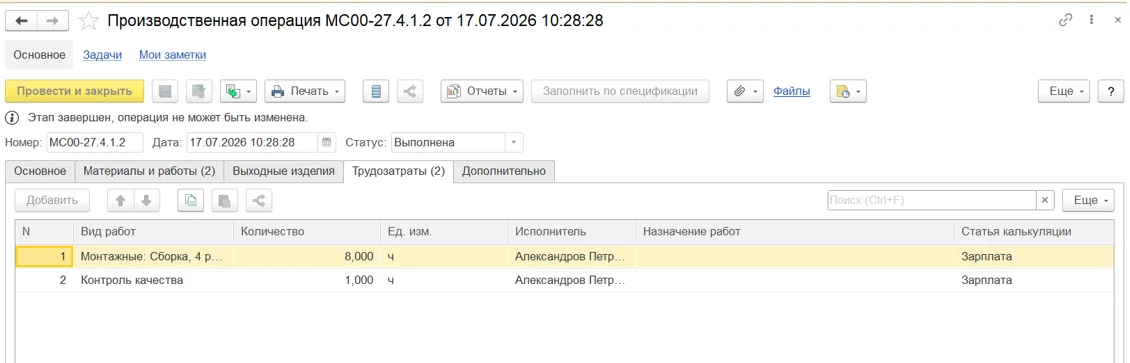Open the create-based-on green icon dropdown
Image resolution: width=1130 pixels, height=363 pixels.
coord(239,91)
